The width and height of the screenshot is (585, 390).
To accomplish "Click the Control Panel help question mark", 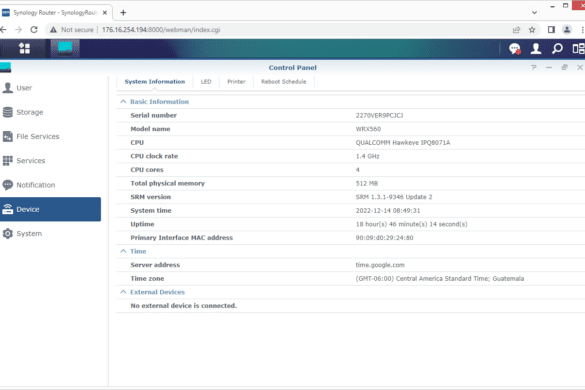I will pos(534,68).
